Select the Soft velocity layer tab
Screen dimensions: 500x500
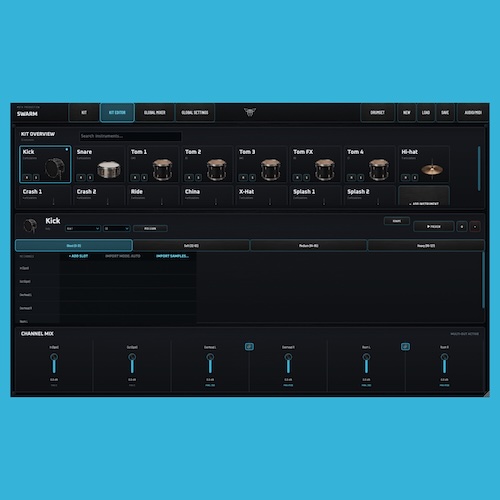pos(191,245)
